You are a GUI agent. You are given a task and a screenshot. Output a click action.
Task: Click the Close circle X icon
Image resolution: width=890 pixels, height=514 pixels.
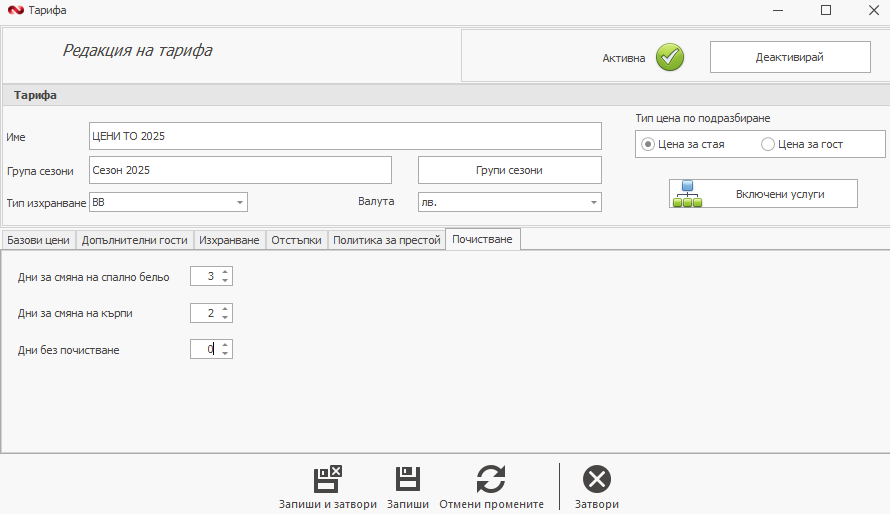pos(597,479)
